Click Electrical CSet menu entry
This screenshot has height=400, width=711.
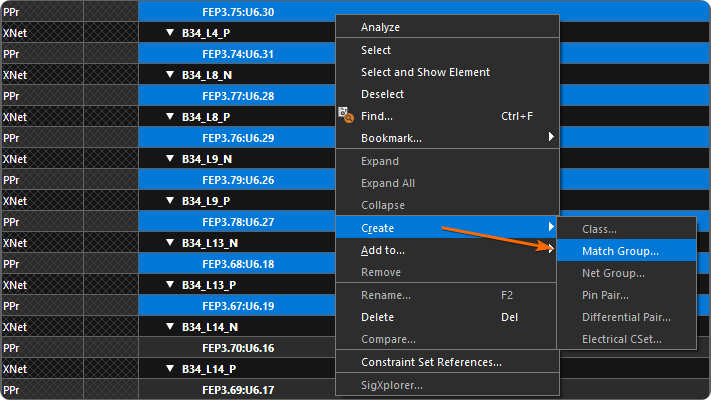pos(621,340)
